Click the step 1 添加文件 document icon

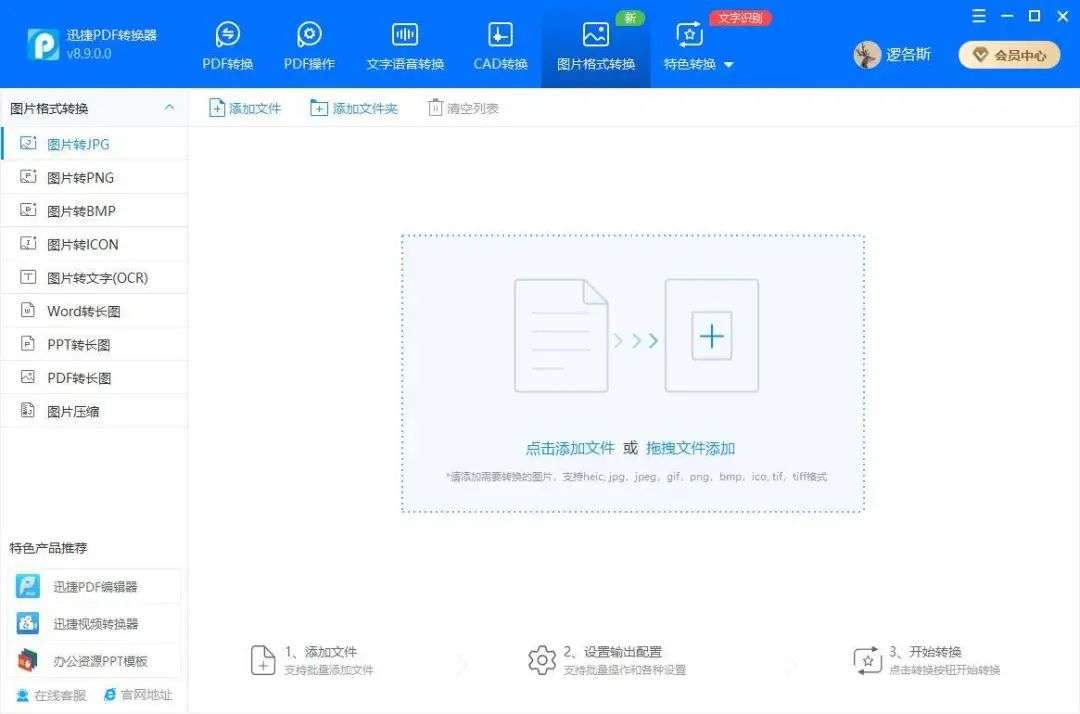[x=263, y=660]
